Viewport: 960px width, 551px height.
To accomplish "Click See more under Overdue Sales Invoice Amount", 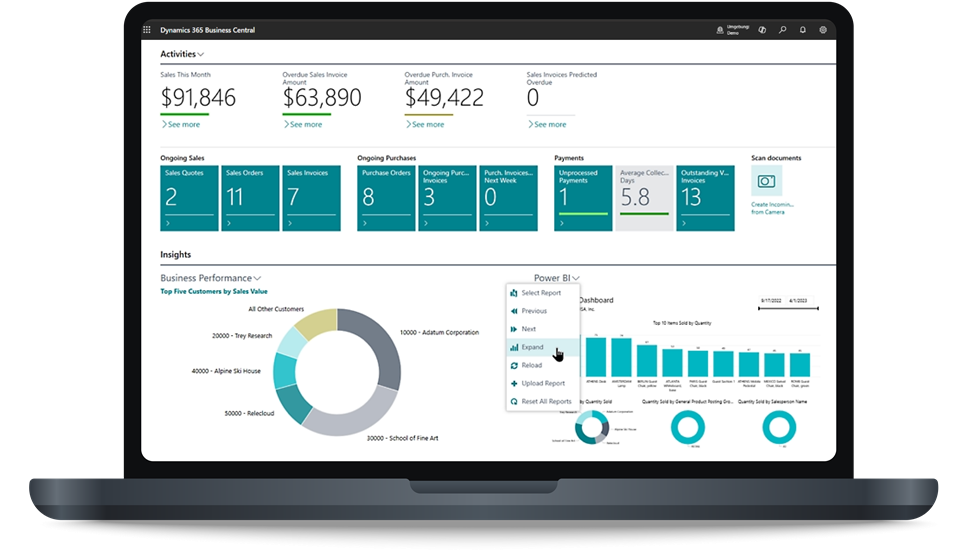I will 302,124.
